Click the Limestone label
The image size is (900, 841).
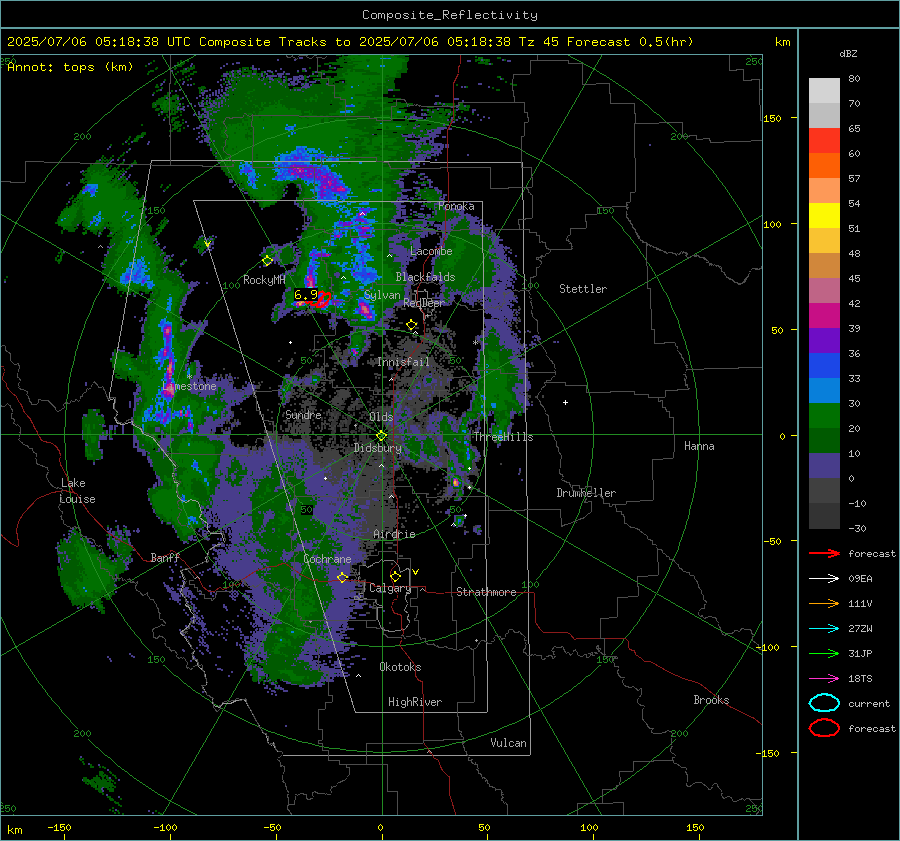(189, 386)
